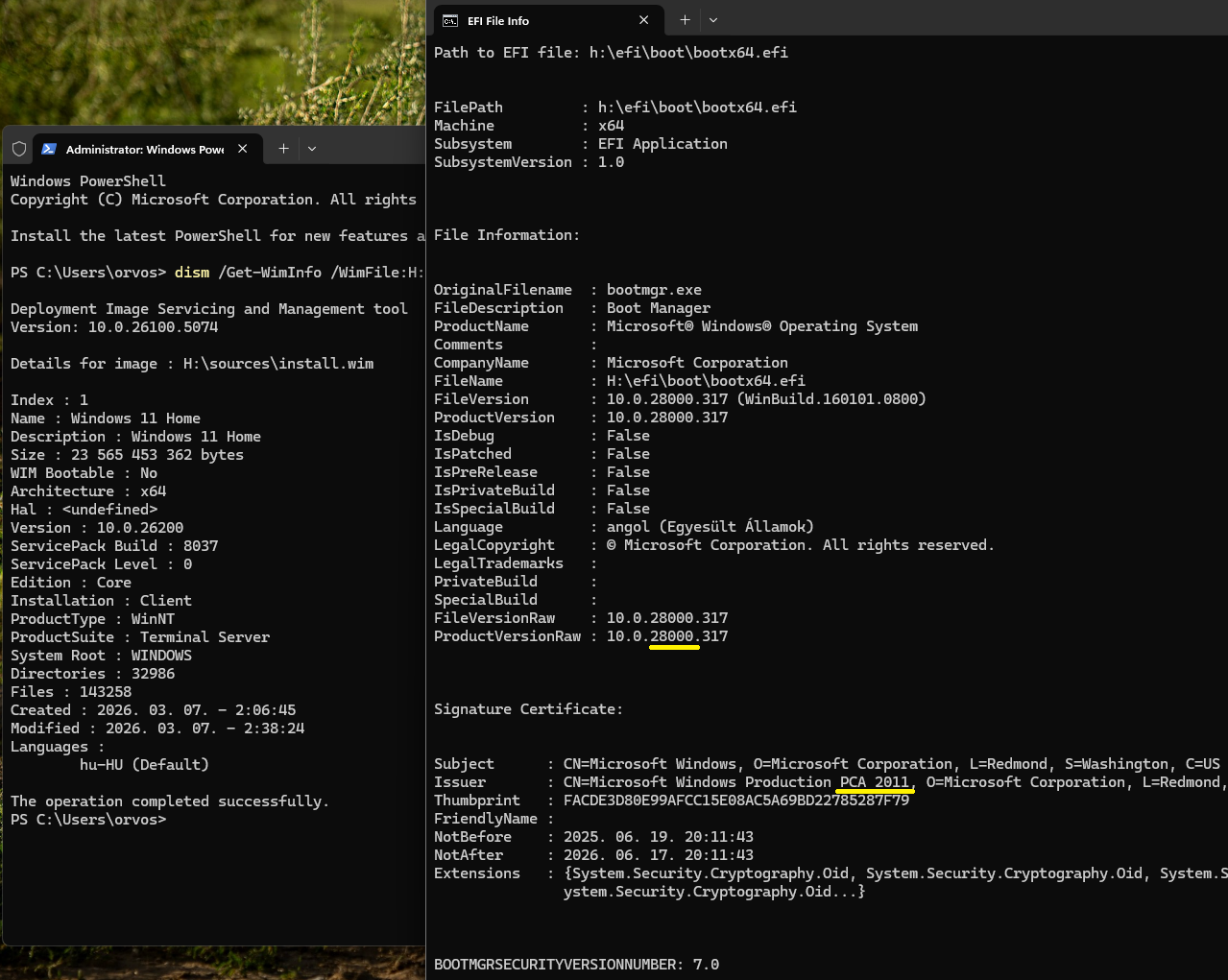This screenshot has width=1228, height=980.
Task: Click 'OriginalFilename : bootmgr.exe' line
Action: pos(567,290)
